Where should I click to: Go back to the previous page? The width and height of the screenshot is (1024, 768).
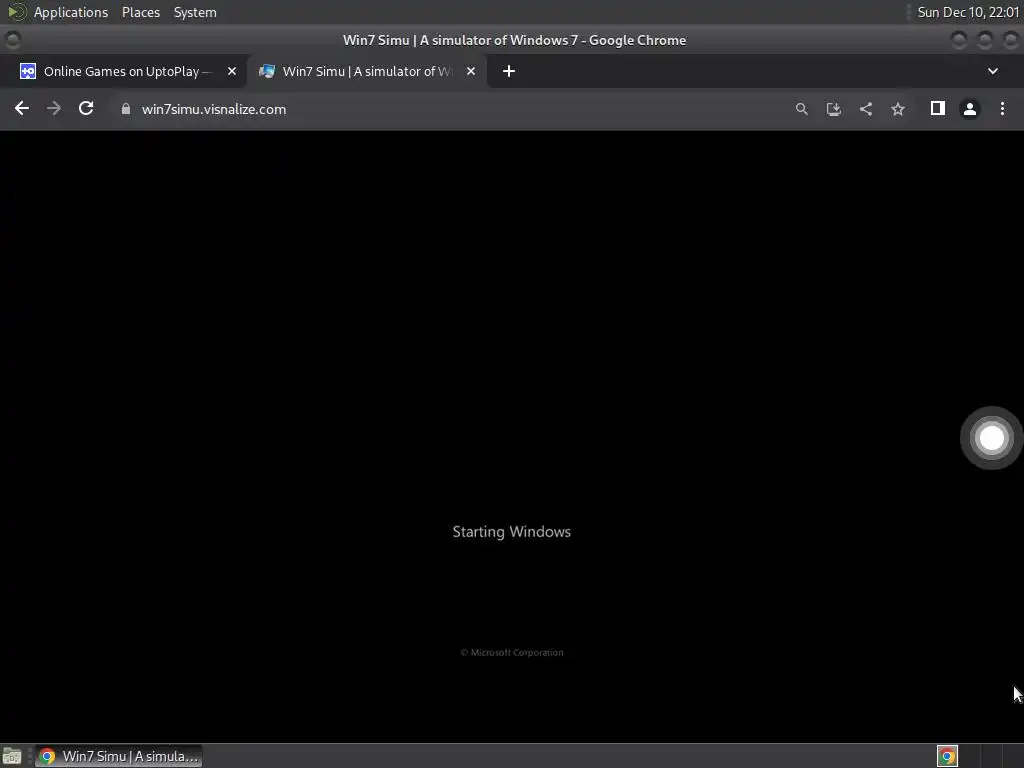22,108
